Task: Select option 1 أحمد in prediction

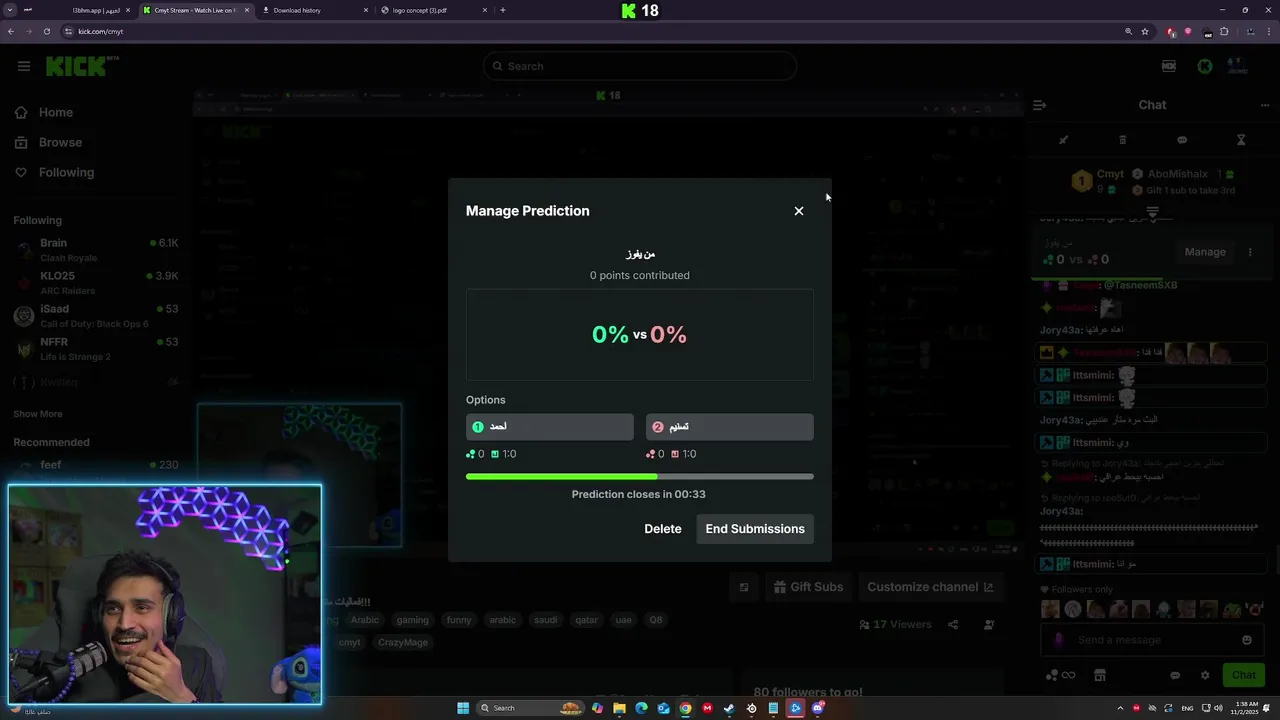Action: click(549, 427)
